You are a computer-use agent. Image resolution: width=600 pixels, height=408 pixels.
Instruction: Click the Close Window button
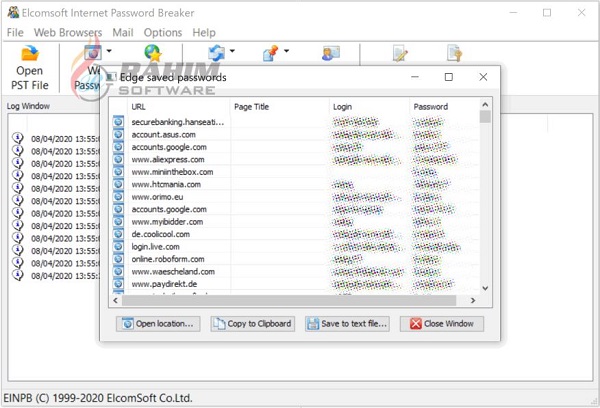(442, 324)
